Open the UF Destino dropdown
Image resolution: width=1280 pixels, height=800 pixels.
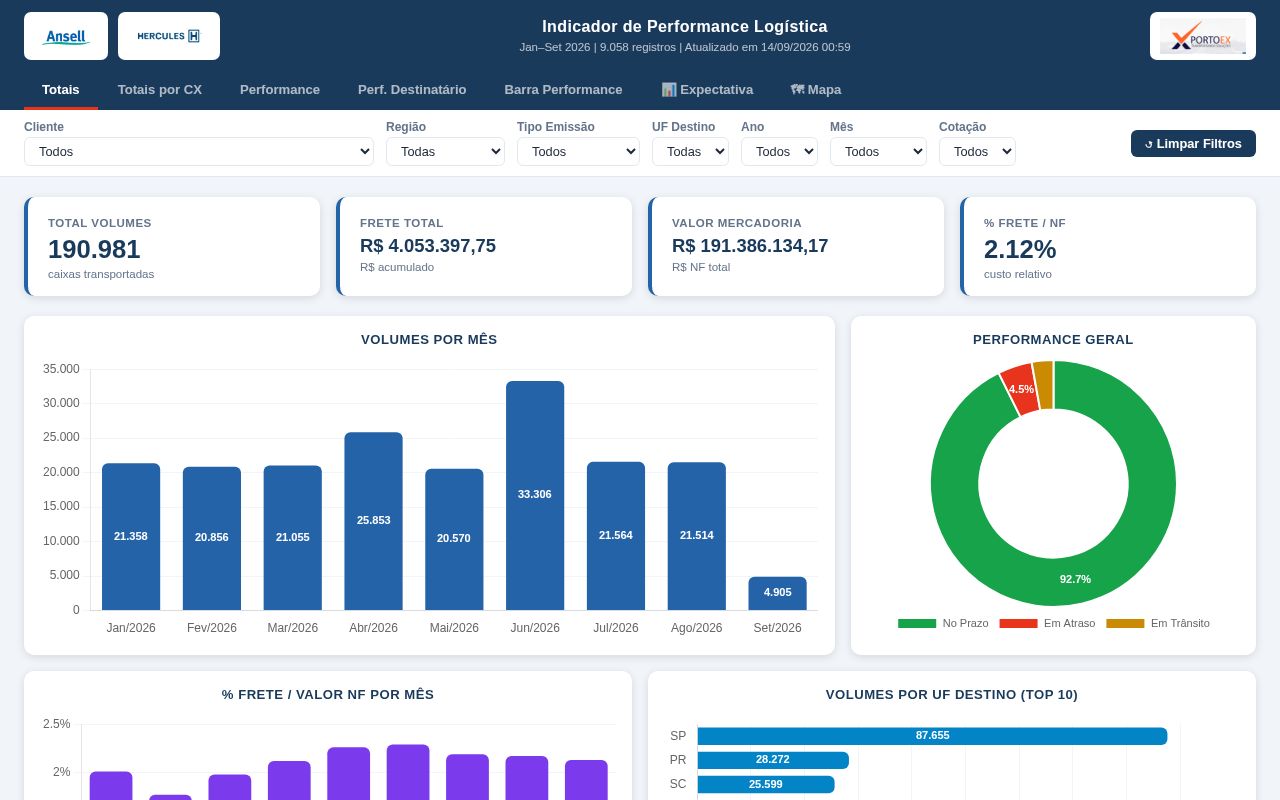coord(690,152)
